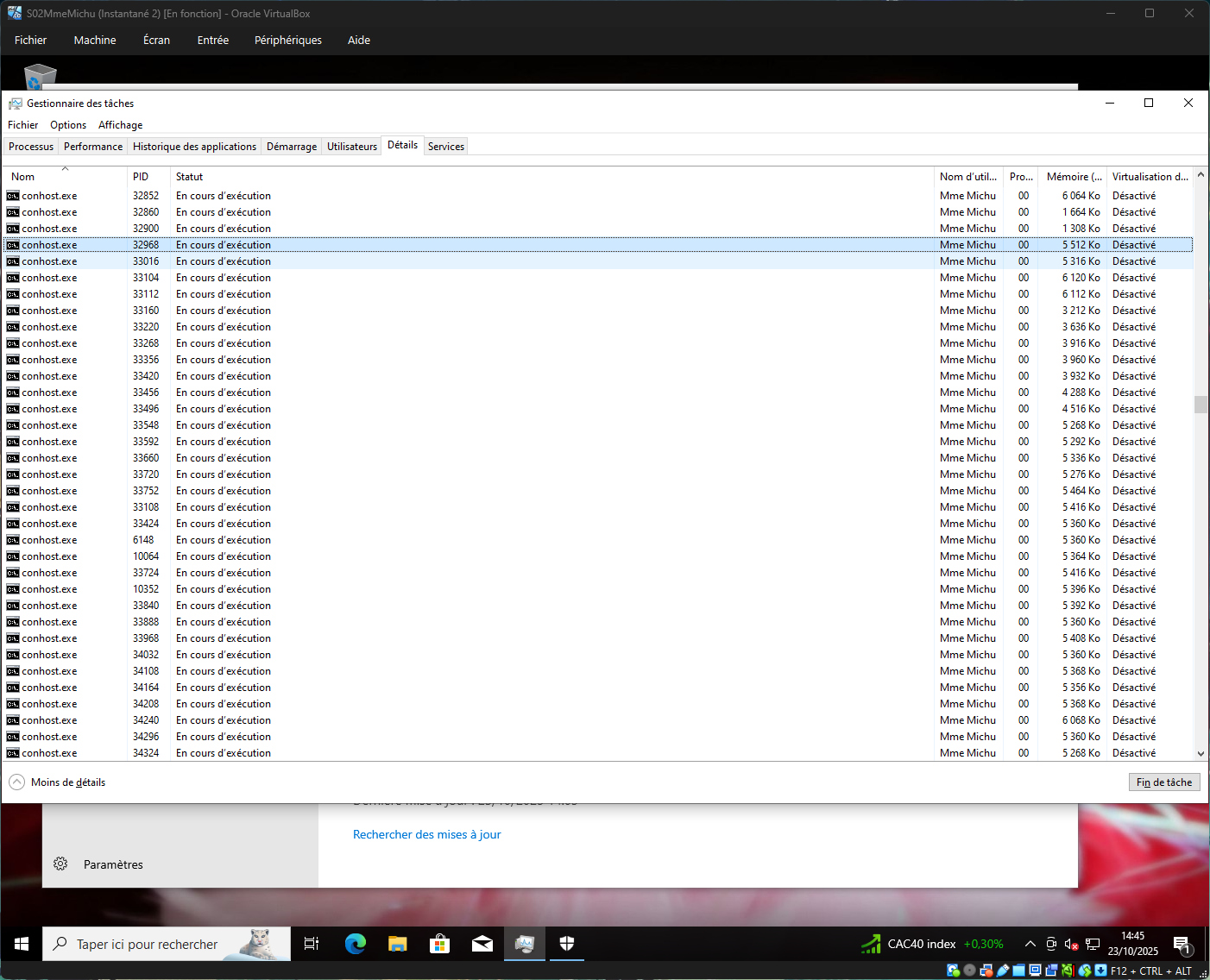Click the Windows Security shield taskbar icon
Viewport: 1210px width, 980px height.
click(x=566, y=944)
